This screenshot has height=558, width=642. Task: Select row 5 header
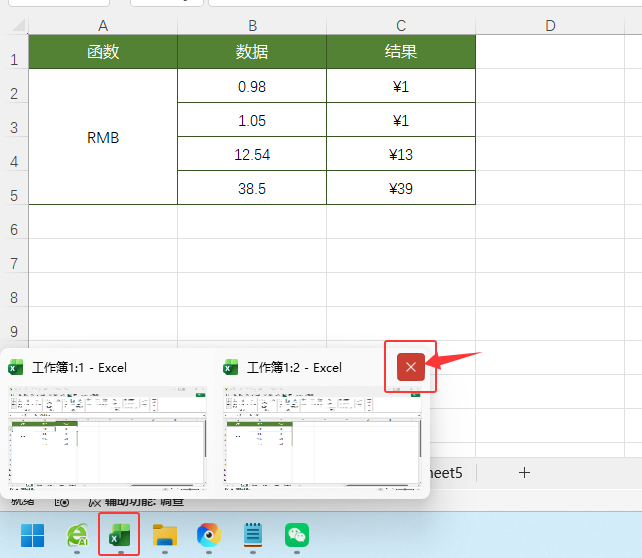(x=14, y=188)
